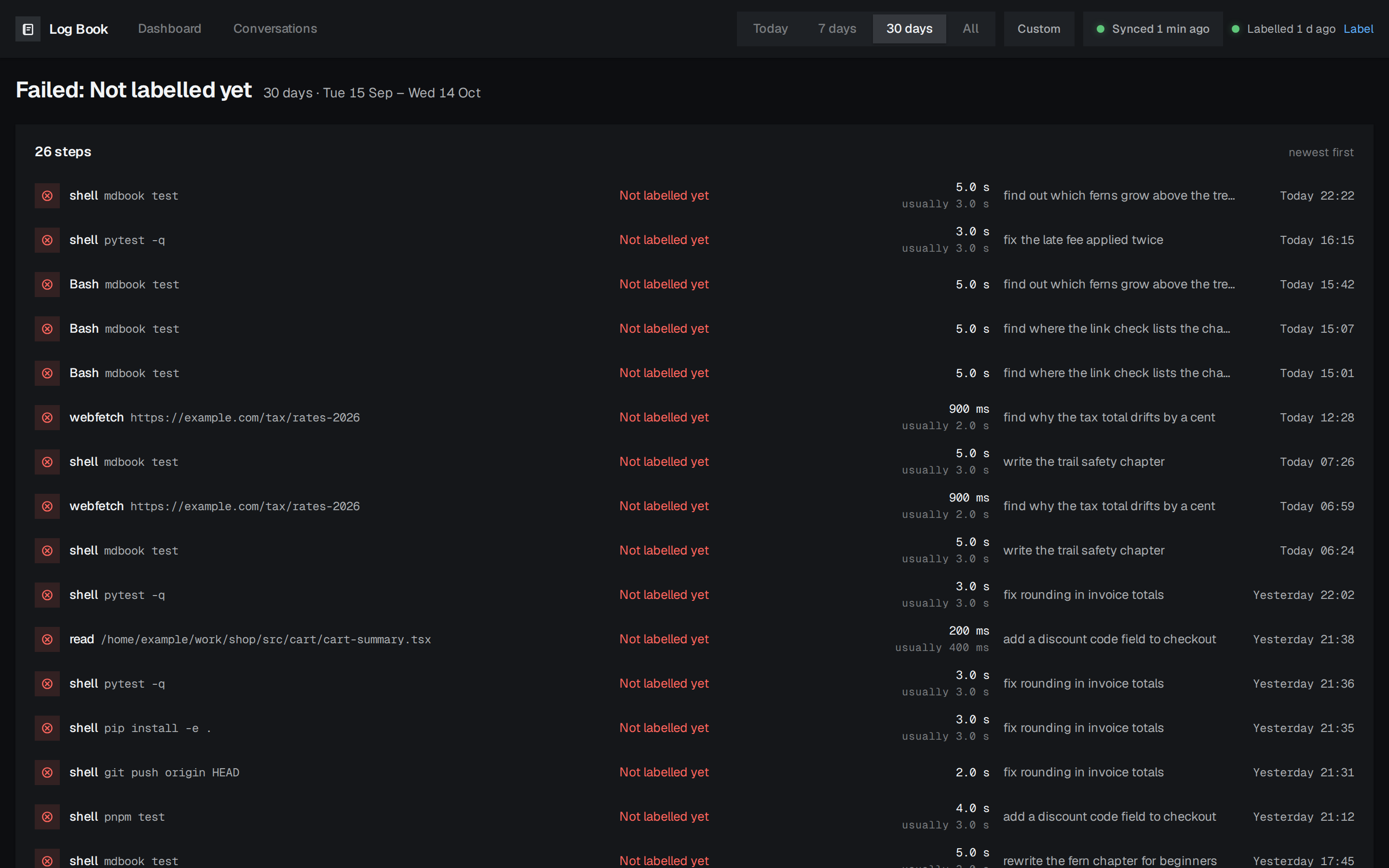Click the Synced 1 min ago status
The height and width of the screenshot is (868, 1389).
(1153, 29)
